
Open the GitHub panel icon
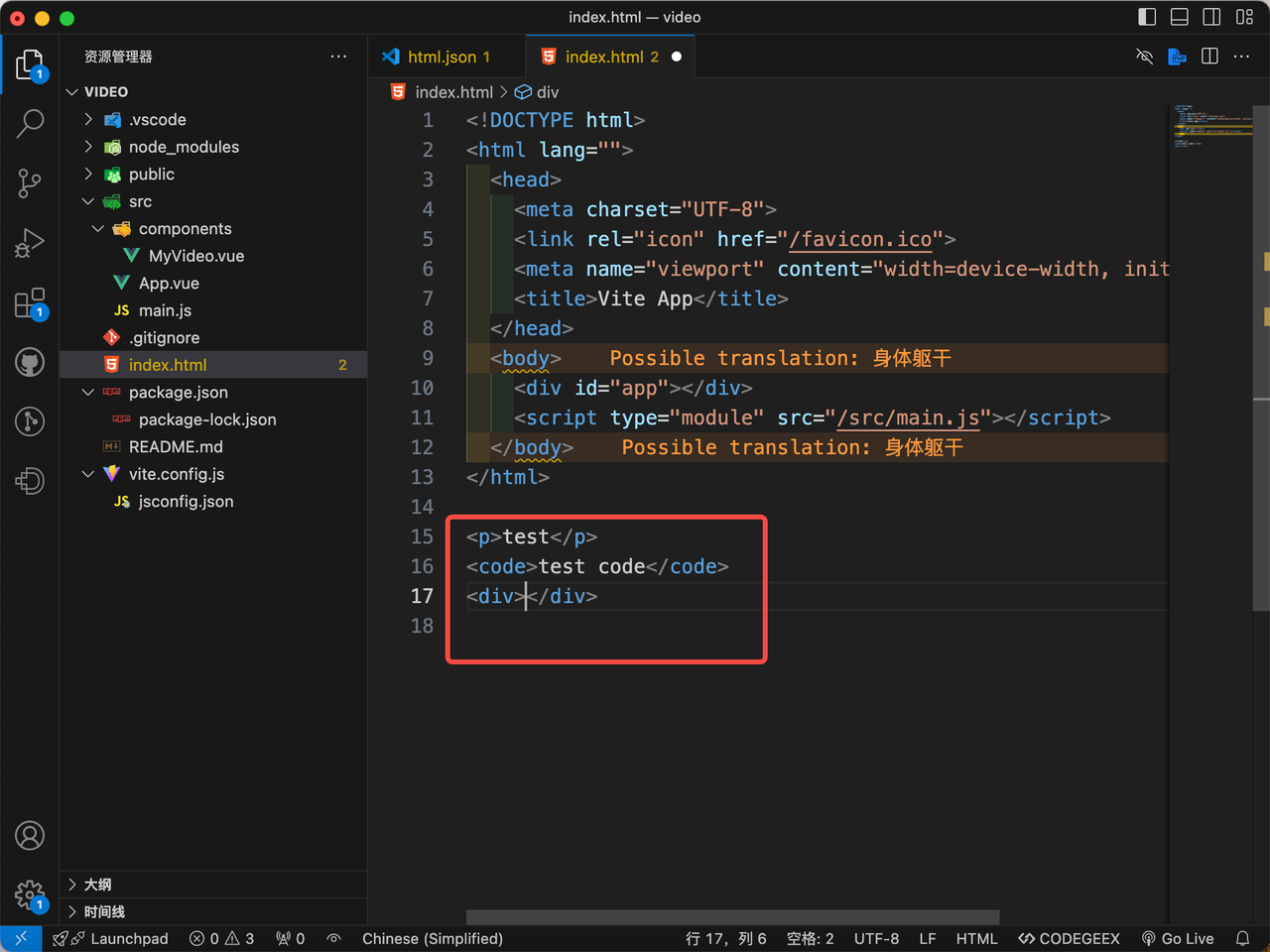coord(30,363)
